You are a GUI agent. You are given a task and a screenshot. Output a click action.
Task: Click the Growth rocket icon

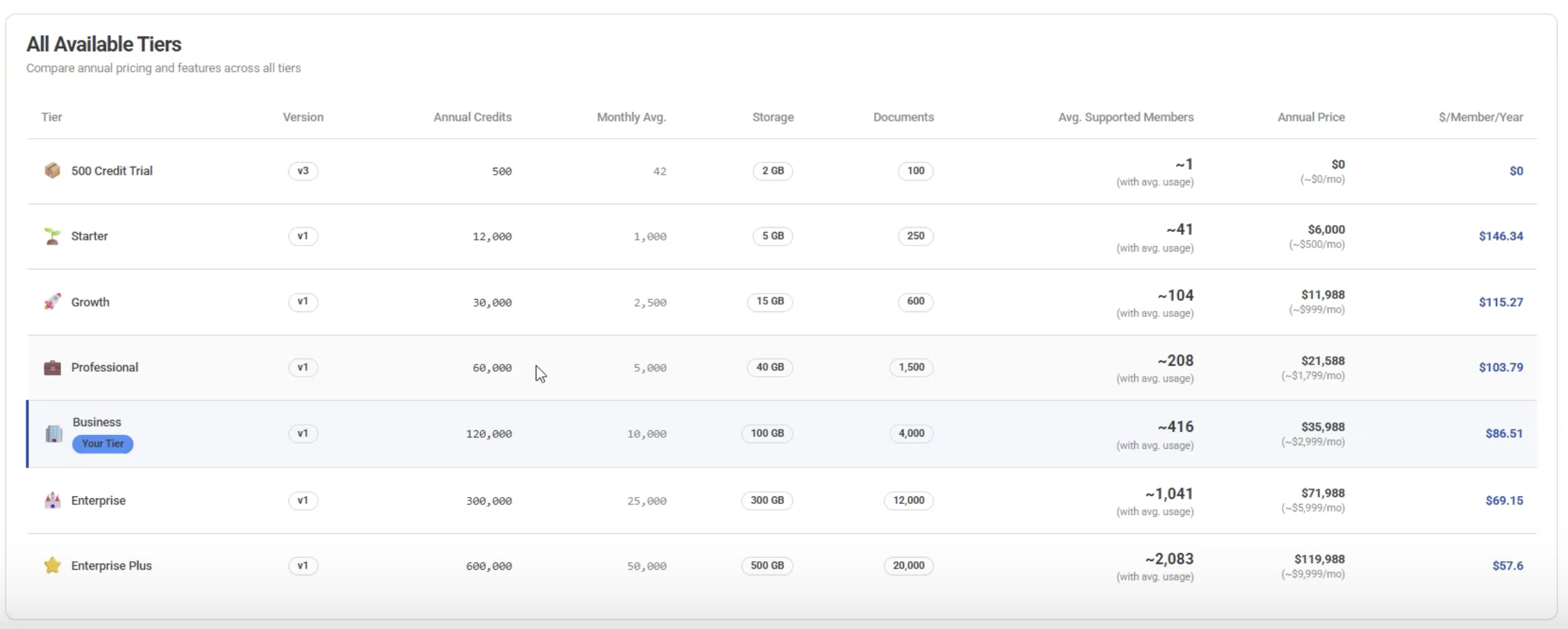(x=52, y=302)
